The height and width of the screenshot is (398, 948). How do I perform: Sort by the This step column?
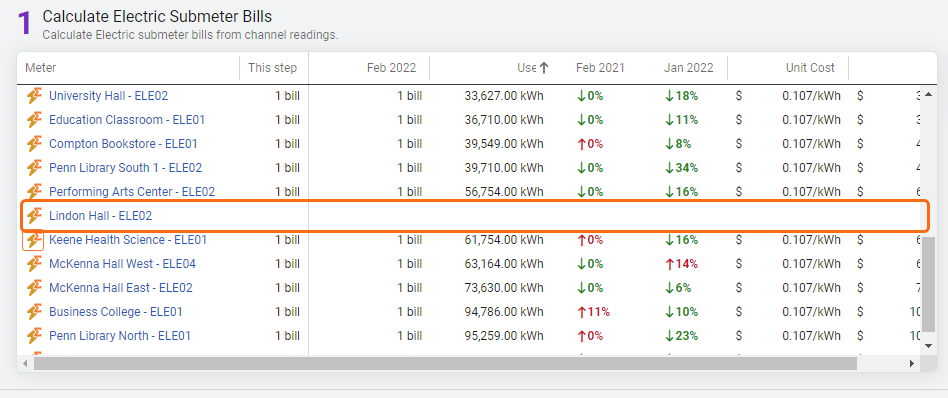(x=272, y=68)
